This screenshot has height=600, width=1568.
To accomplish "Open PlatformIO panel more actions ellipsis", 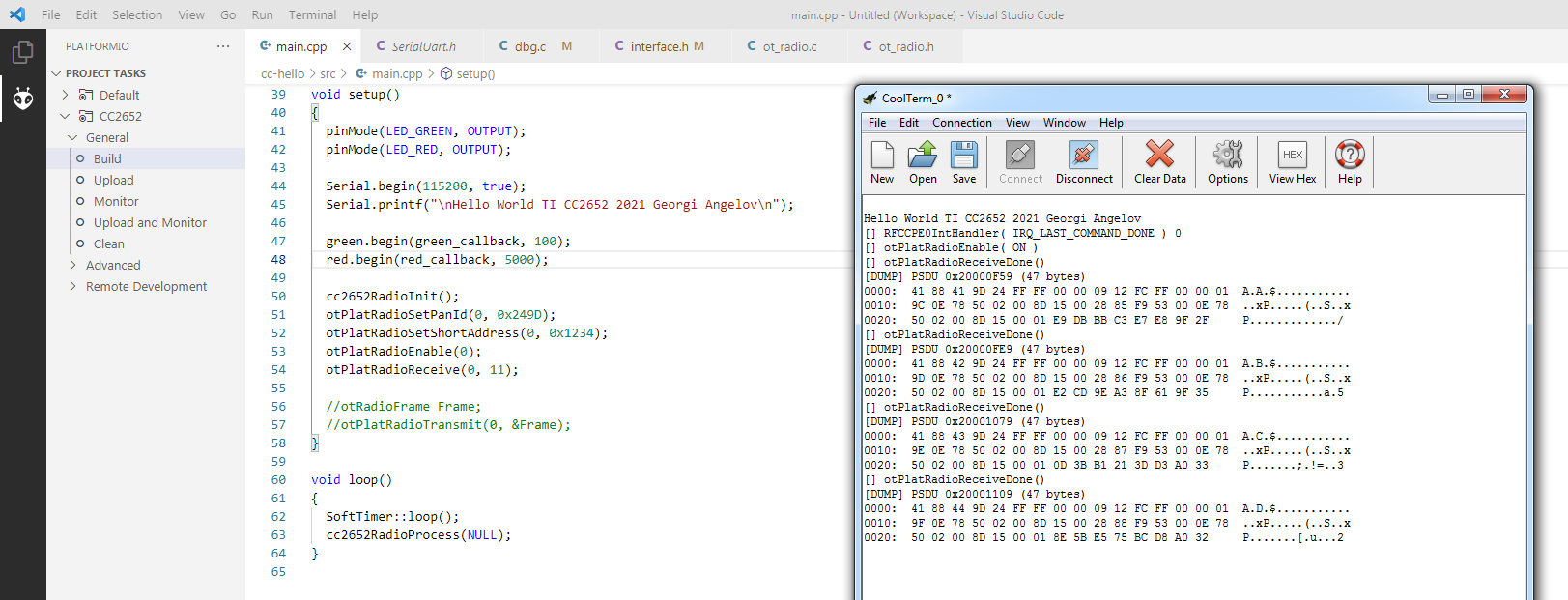I will tap(223, 46).
